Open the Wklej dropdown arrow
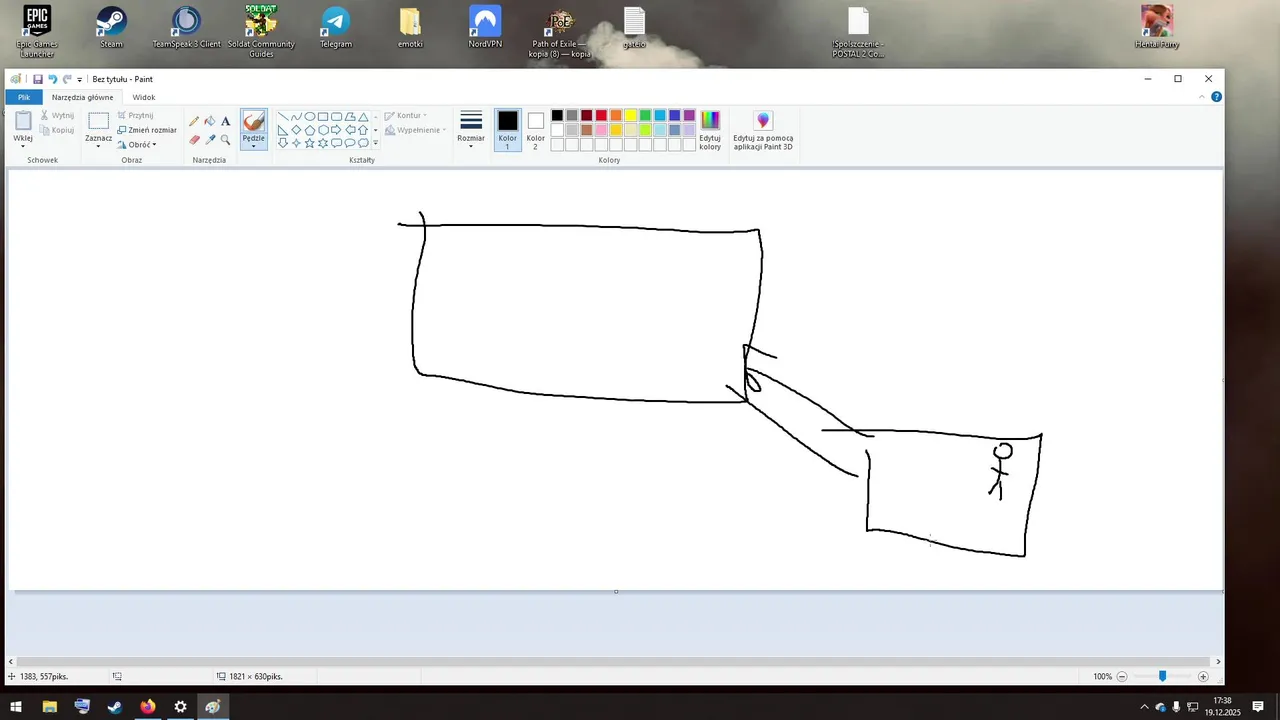The height and width of the screenshot is (720, 1280). pyautogui.click(x=23, y=146)
